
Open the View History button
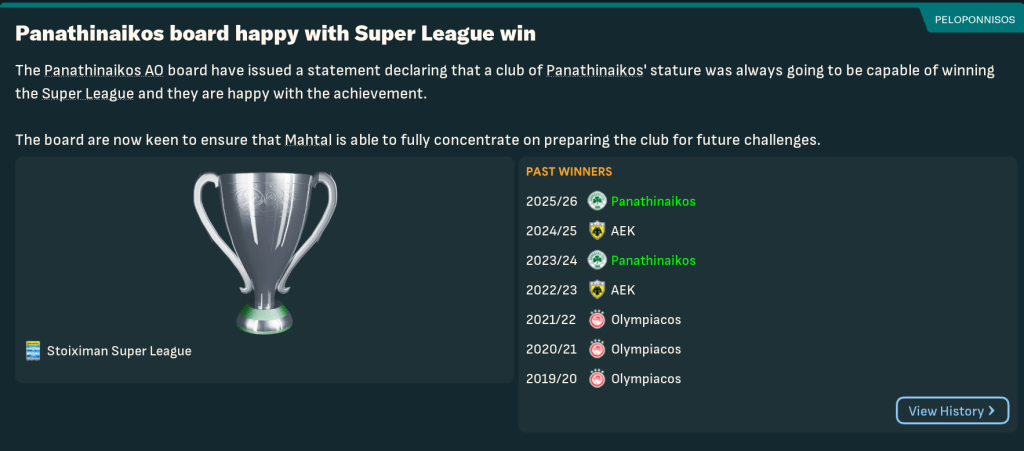[x=951, y=411]
